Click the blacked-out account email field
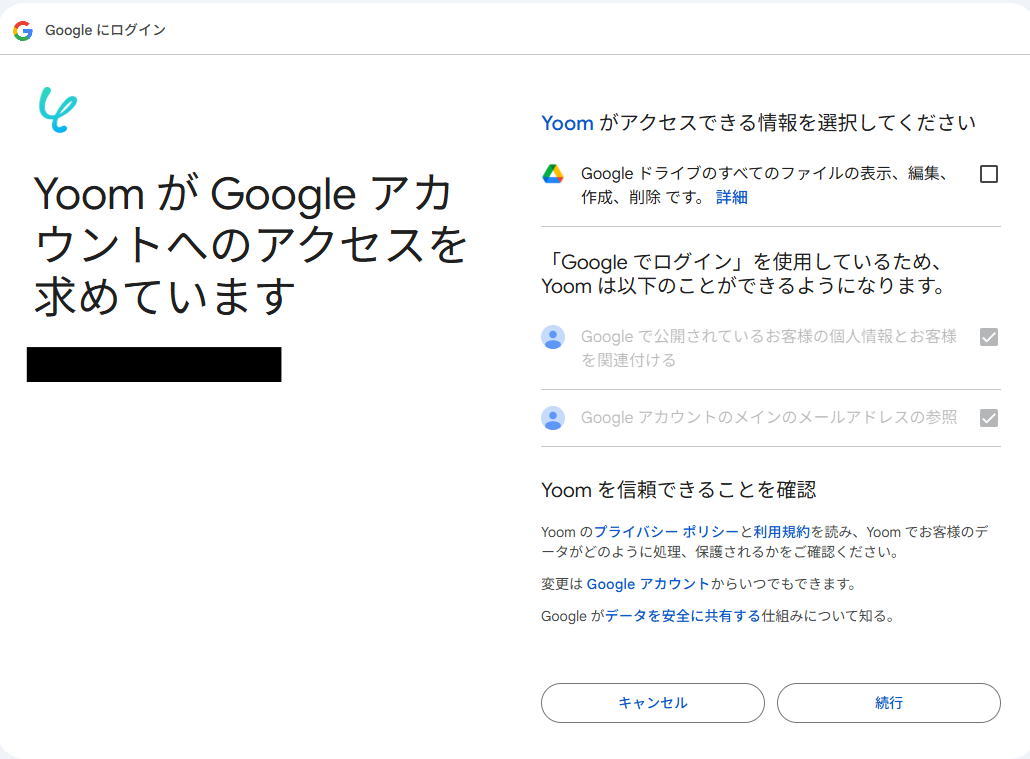The height and width of the screenshot is (759, 1030). click(154, 365)
